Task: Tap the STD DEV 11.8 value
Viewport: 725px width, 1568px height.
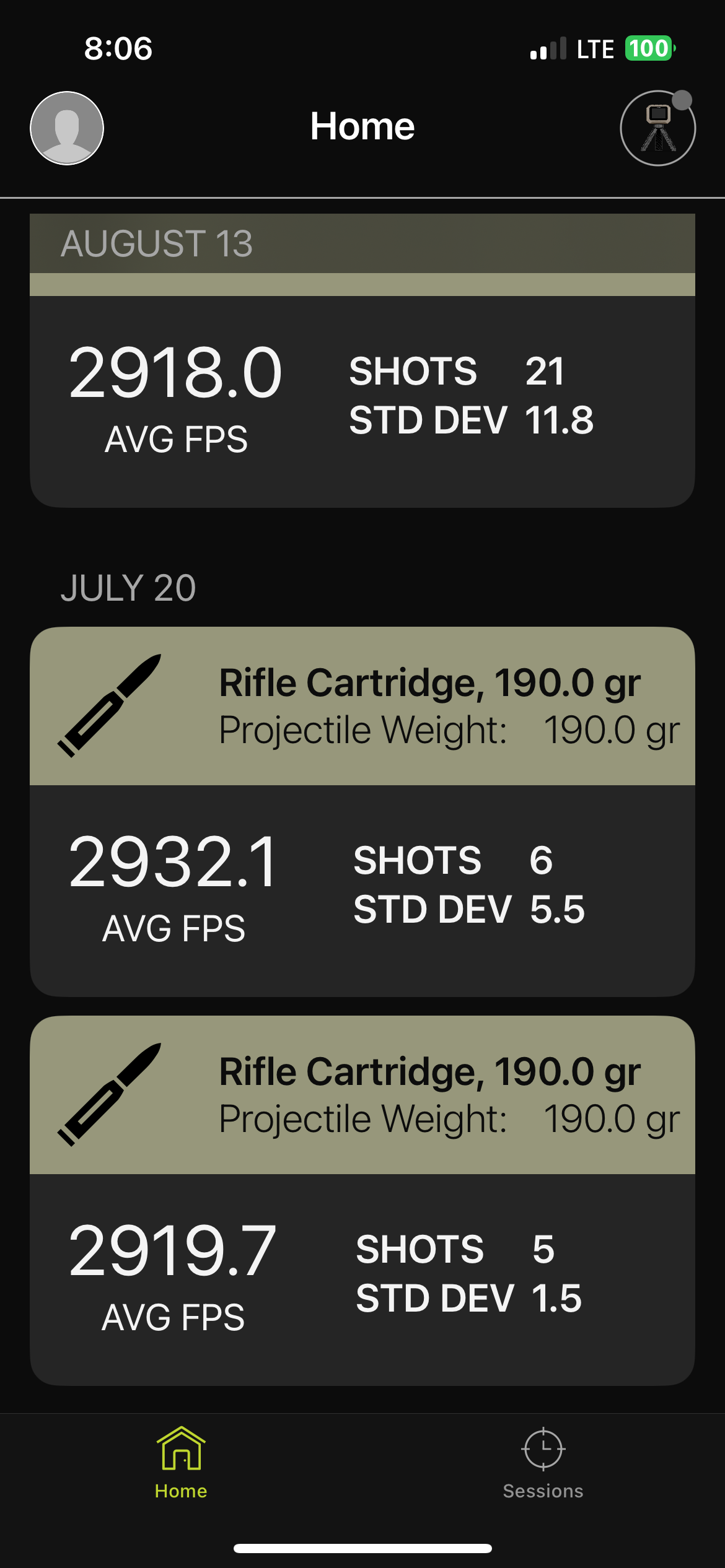Action: coord(560,420)
